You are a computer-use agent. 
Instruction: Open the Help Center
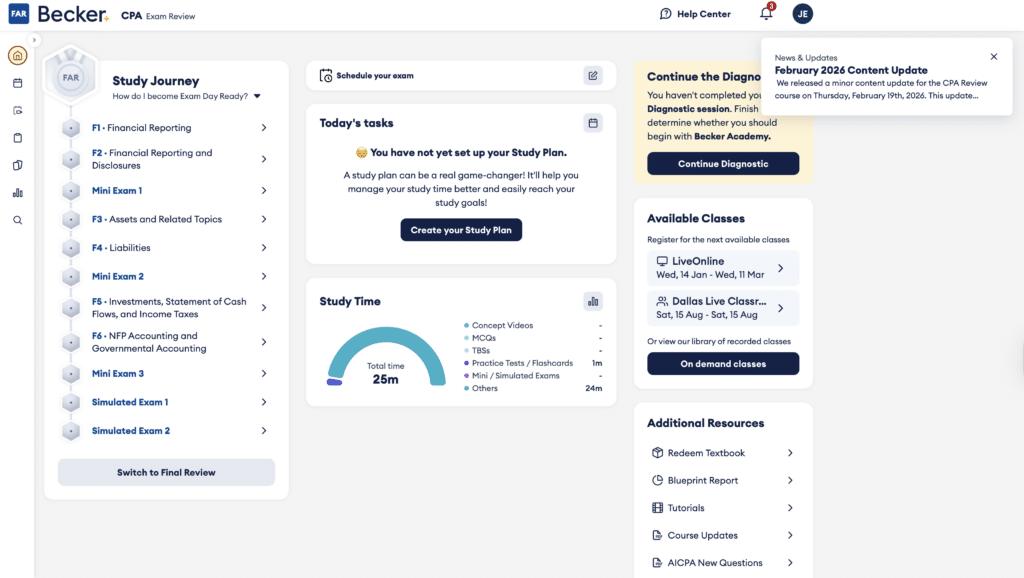[695, 13]
